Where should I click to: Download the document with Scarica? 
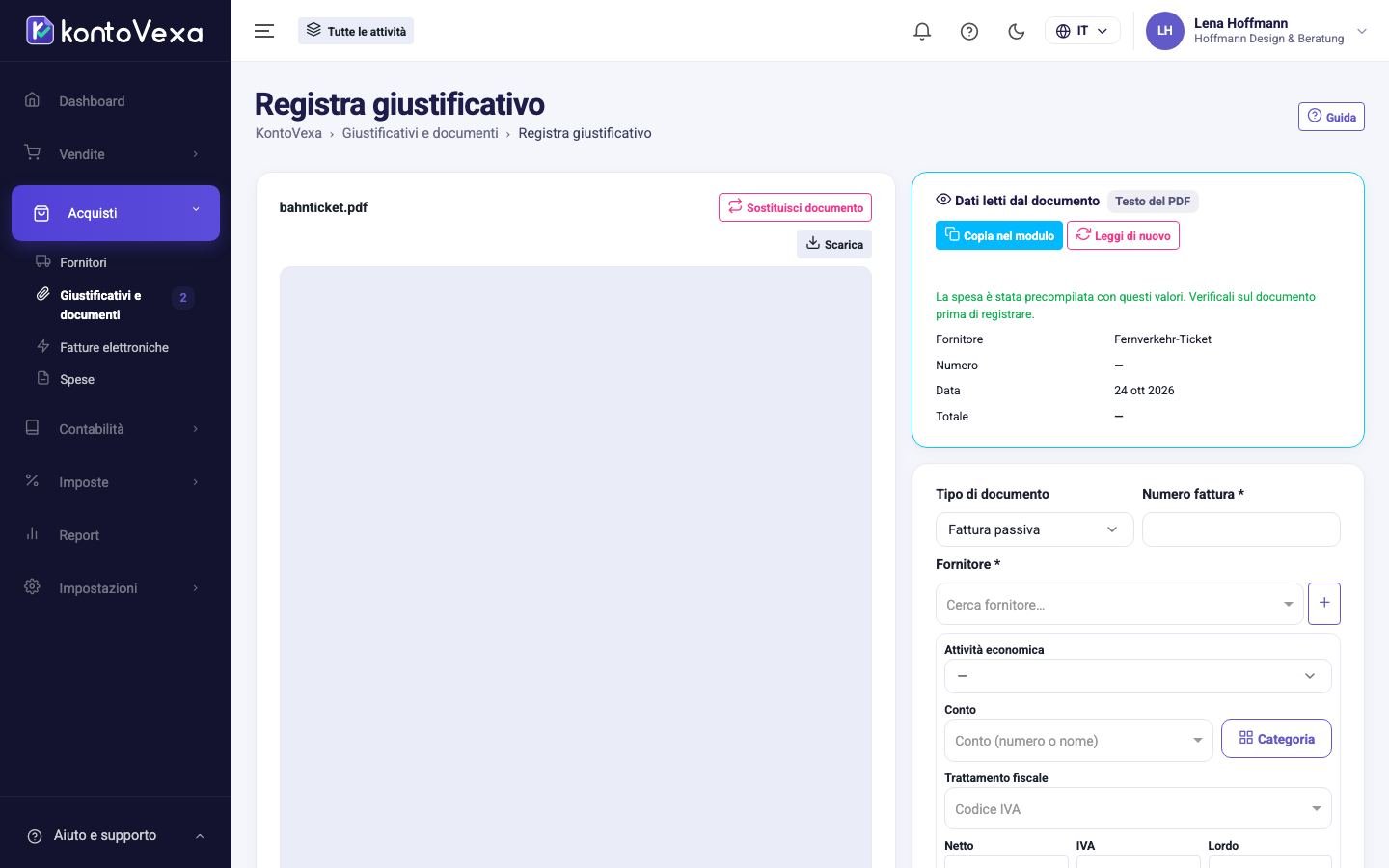tap(834, 244)
